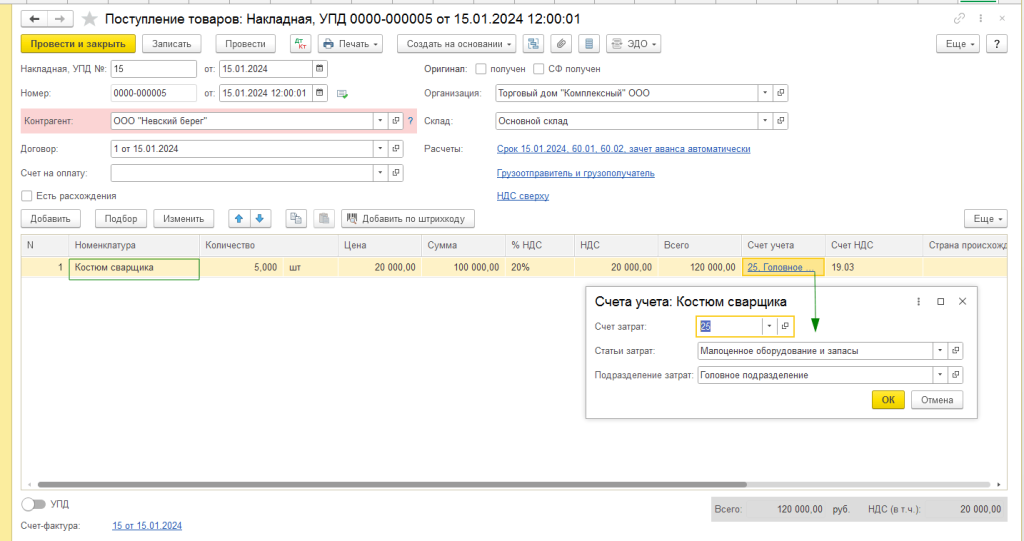The height and width of the screenshot is (541, 1024).
Task: Go back with the left arrow
Action: [x=33, y=19]
